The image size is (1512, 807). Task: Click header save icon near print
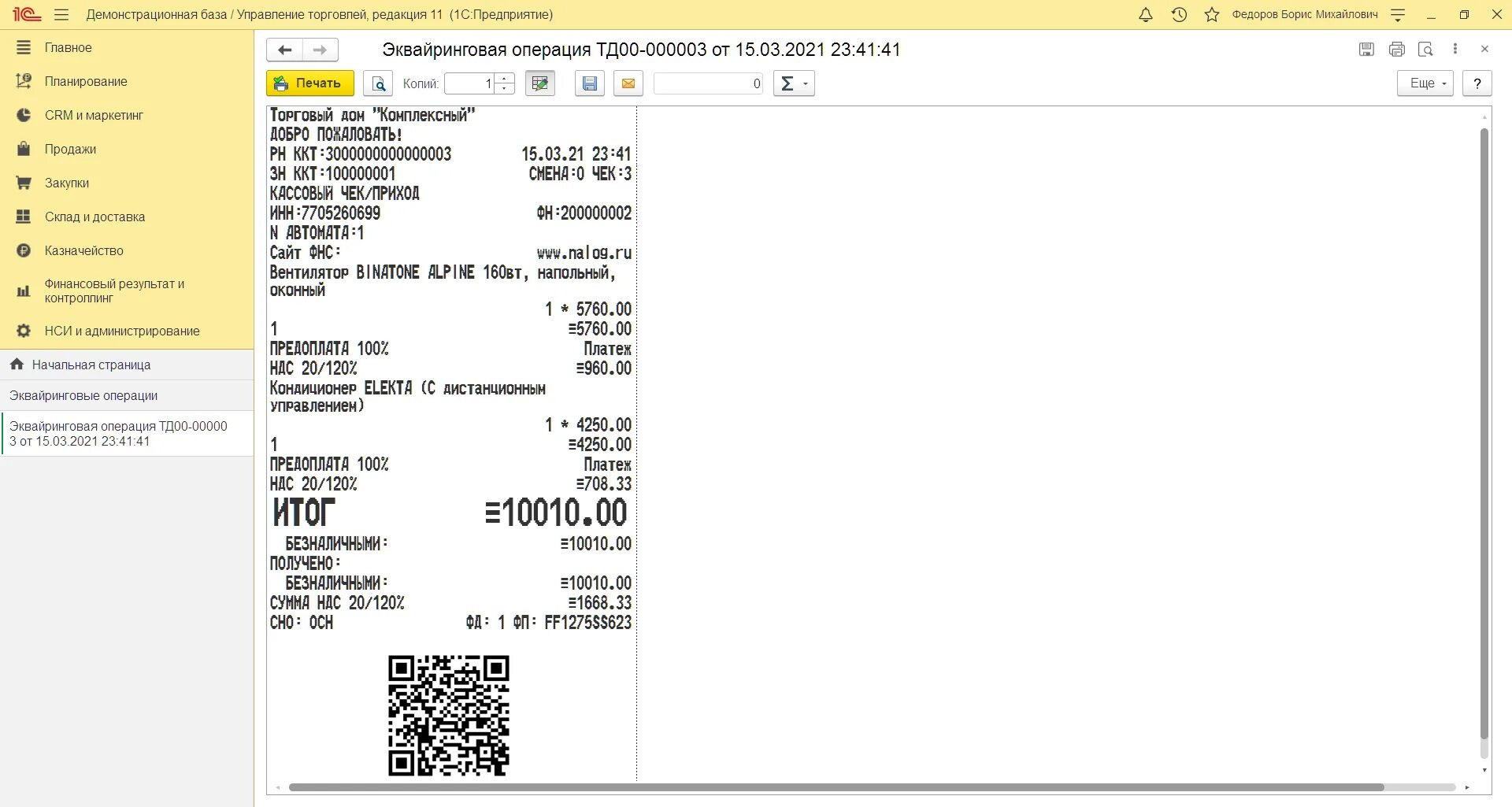(1367, 50)
